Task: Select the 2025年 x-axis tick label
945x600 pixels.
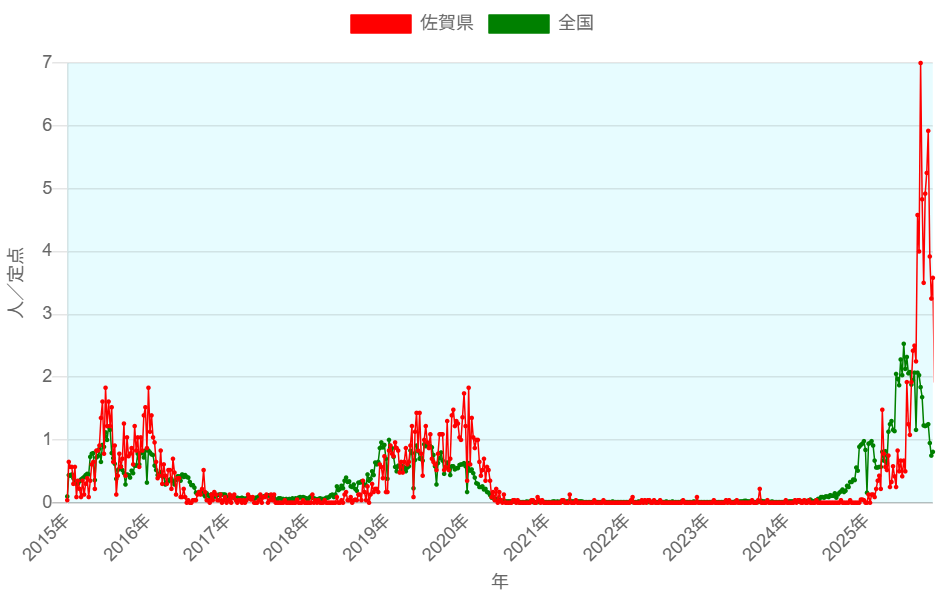Action: (x=847, y=537)
